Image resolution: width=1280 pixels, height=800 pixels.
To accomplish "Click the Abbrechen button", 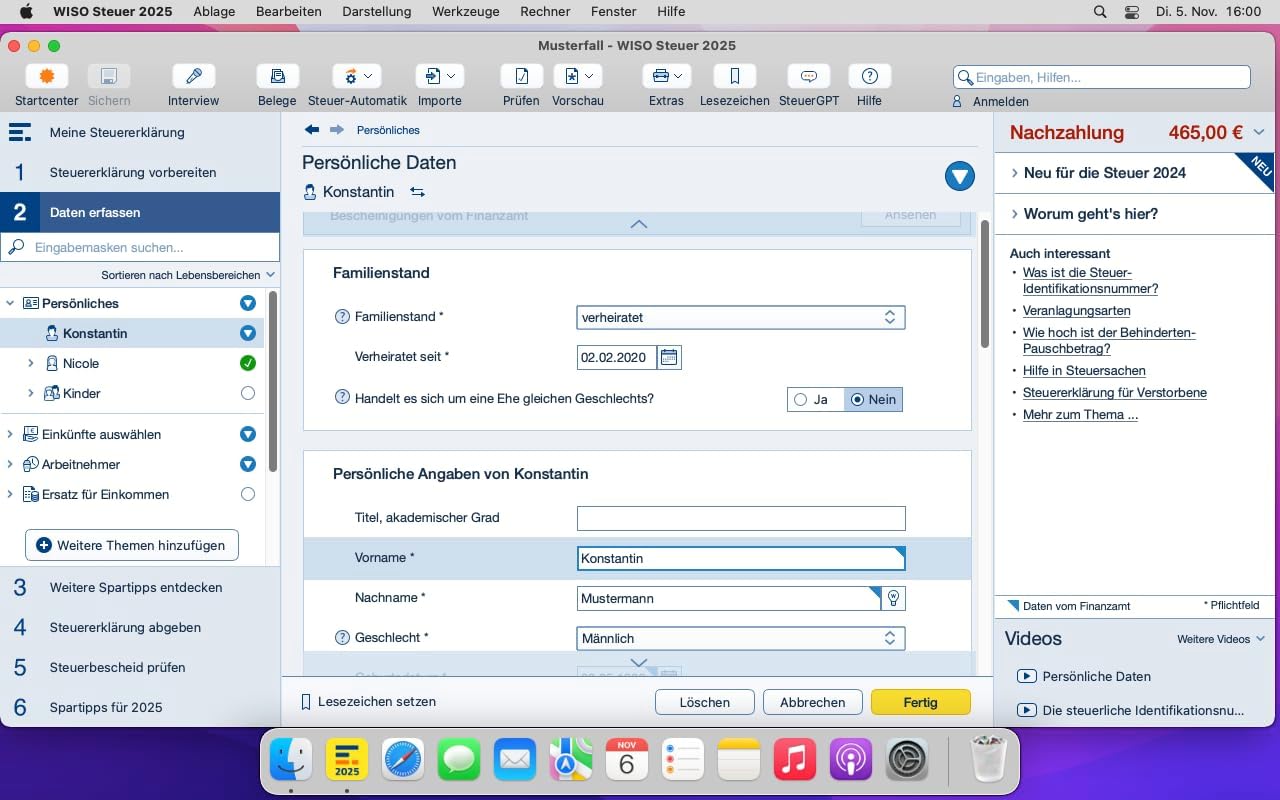I will point(812,702).
